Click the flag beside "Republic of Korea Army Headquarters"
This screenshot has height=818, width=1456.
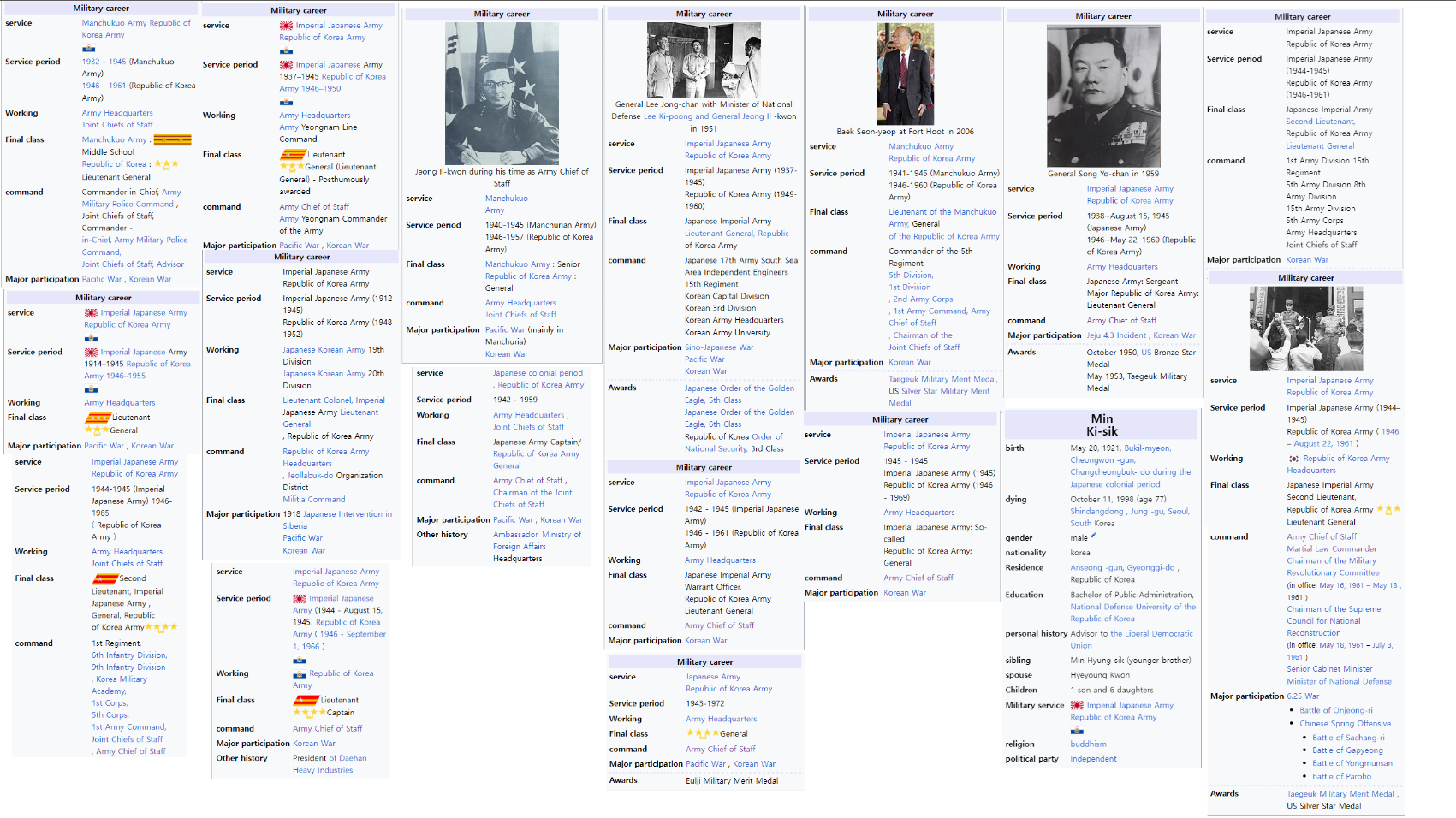point(1293,459)
